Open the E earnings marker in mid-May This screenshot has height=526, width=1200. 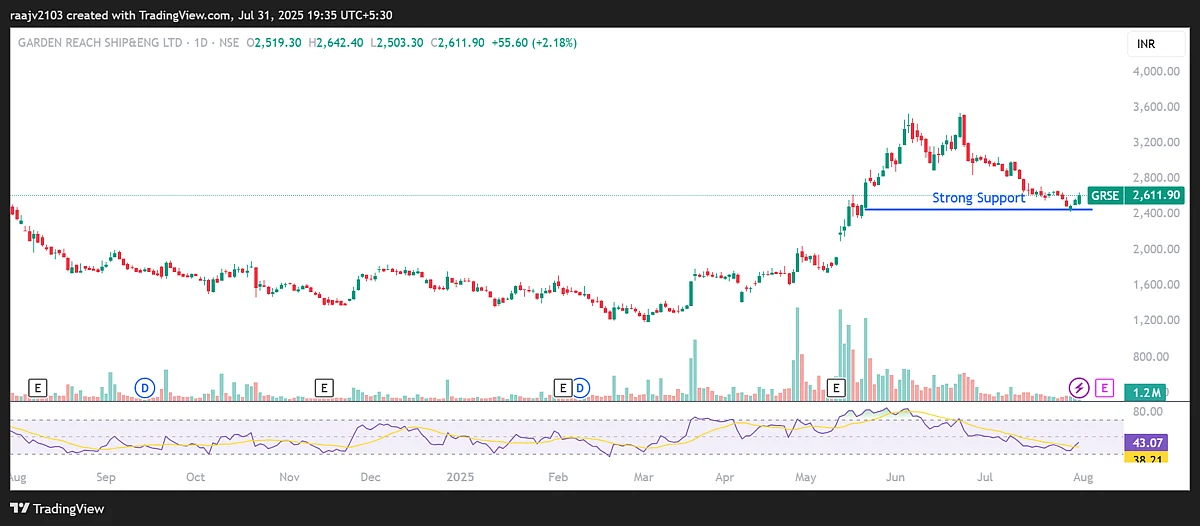coord(837,387)
